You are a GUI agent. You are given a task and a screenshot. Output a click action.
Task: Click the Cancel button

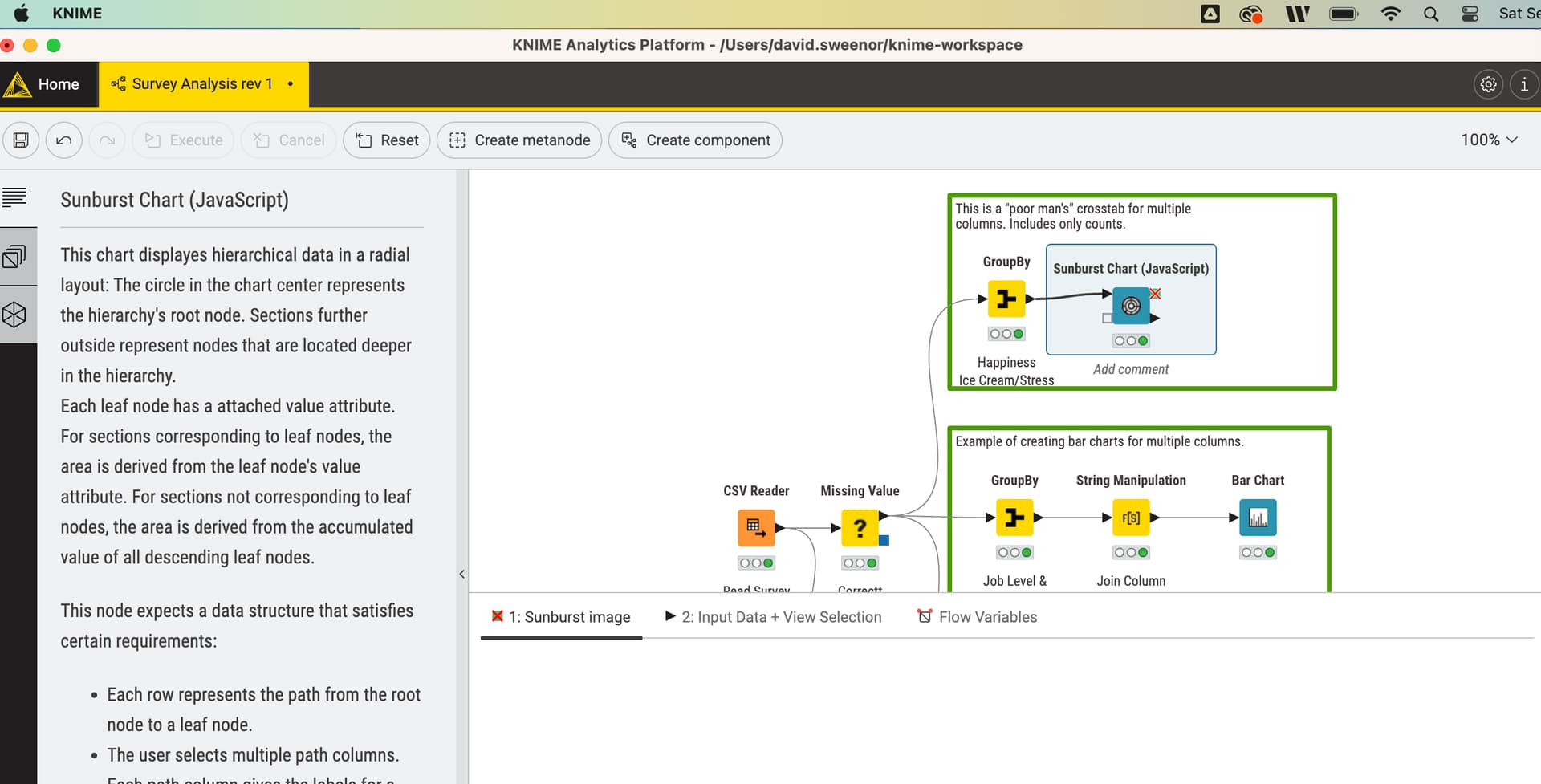289,140
